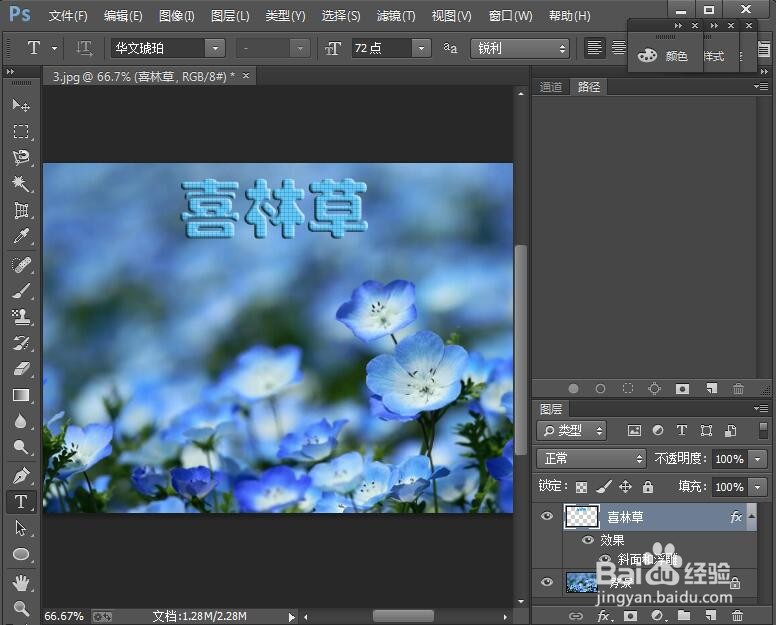Select the Clone Stamp tool
Viewport: 776px width, 625px height.
(21, 317)
